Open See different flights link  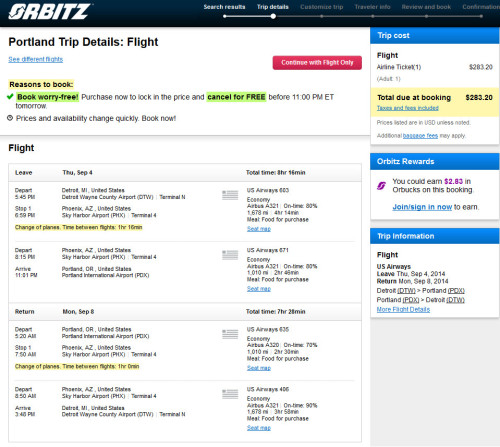tap(36, 59)
